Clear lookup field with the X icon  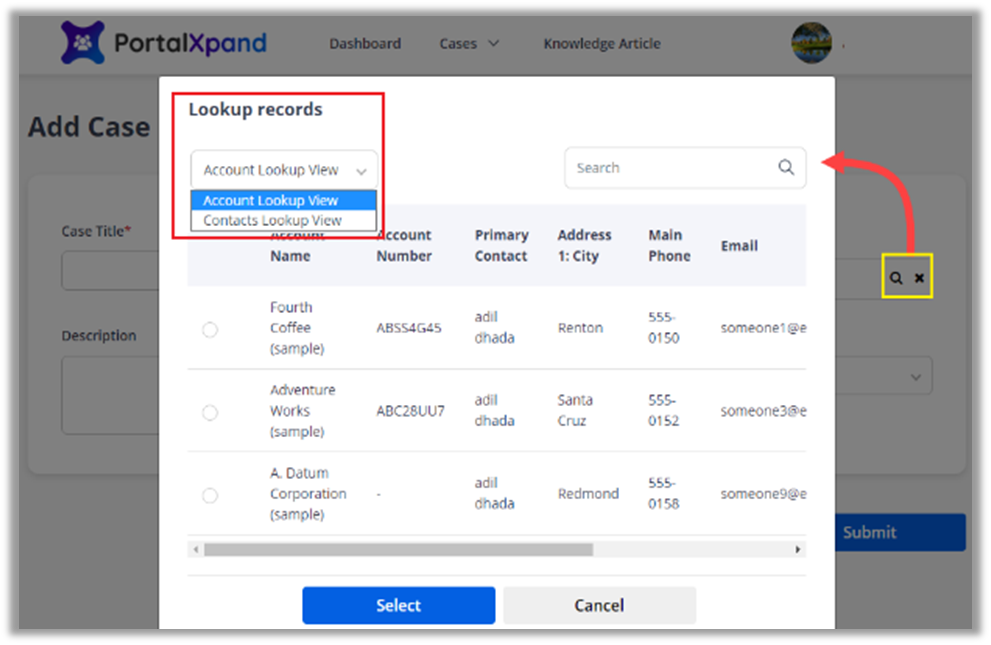(x=919, y=278)
